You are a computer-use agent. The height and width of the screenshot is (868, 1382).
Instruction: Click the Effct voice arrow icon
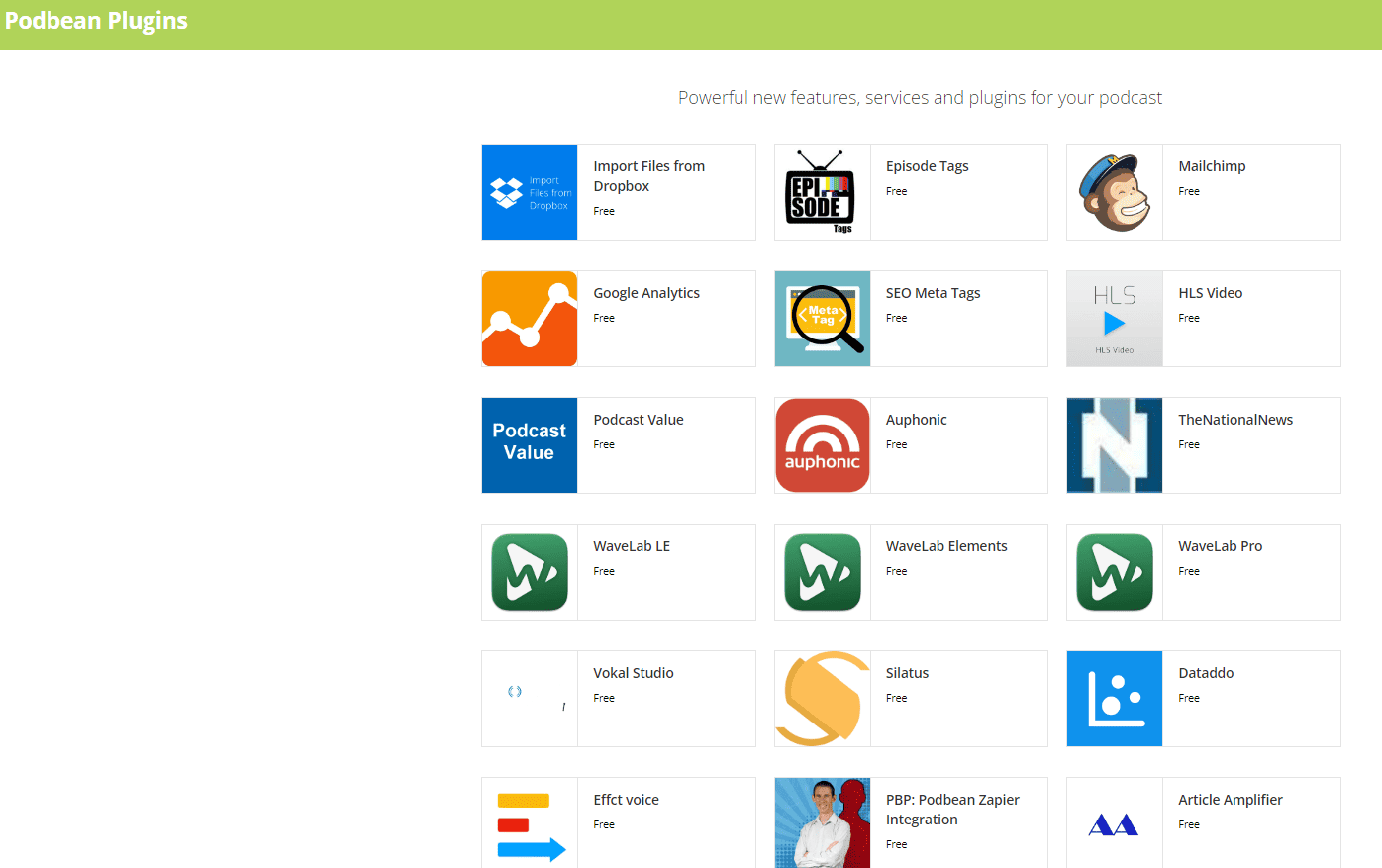click(x=530, y=823)
